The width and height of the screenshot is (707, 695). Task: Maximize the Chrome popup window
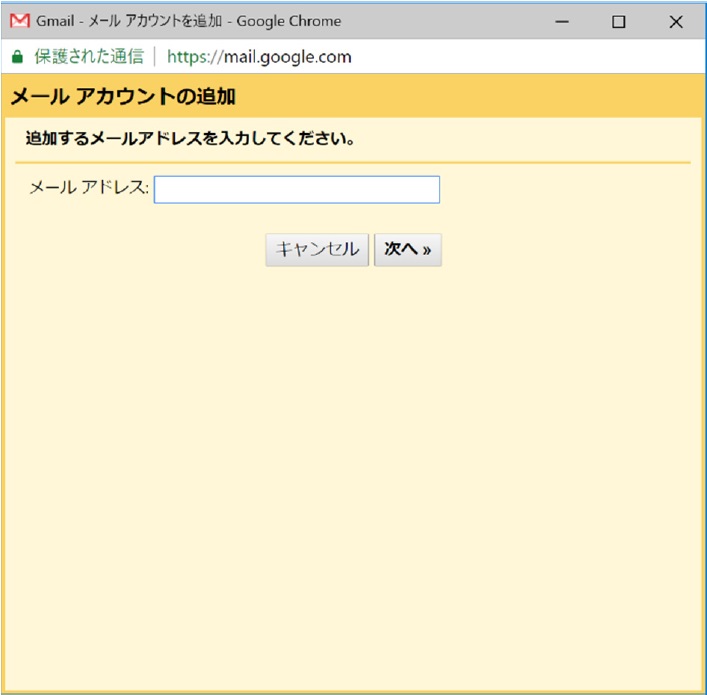click(x=619, y=21)
